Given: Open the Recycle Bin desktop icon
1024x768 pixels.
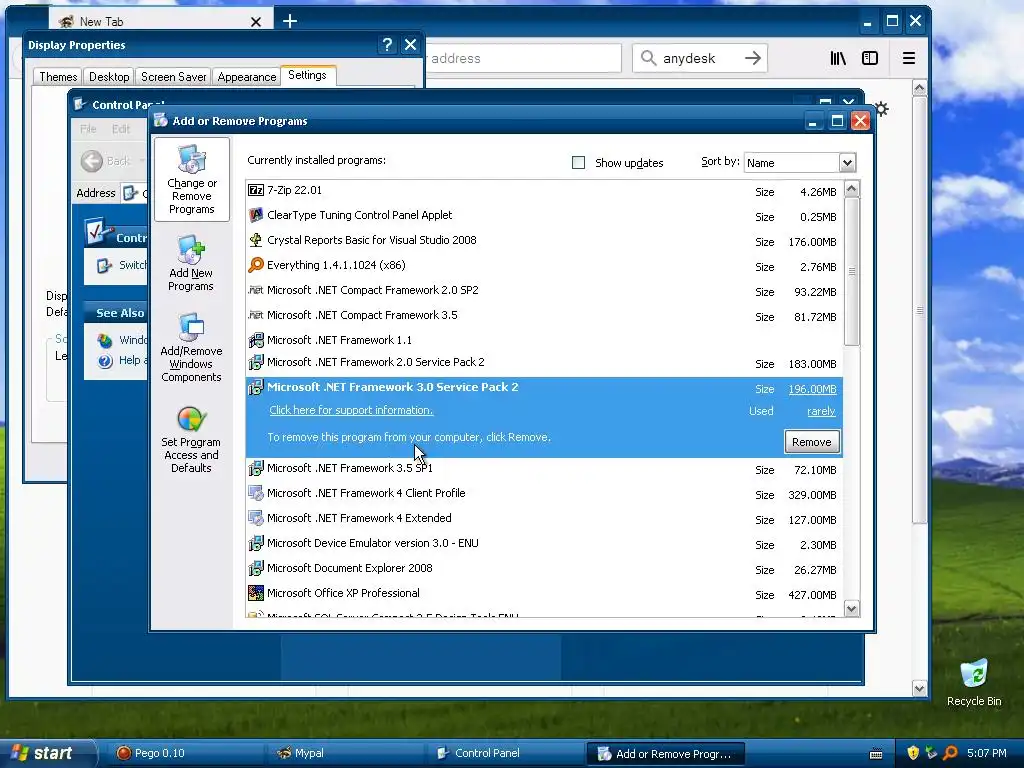Looking at the screenshot, I should click(x=974, y=682).
